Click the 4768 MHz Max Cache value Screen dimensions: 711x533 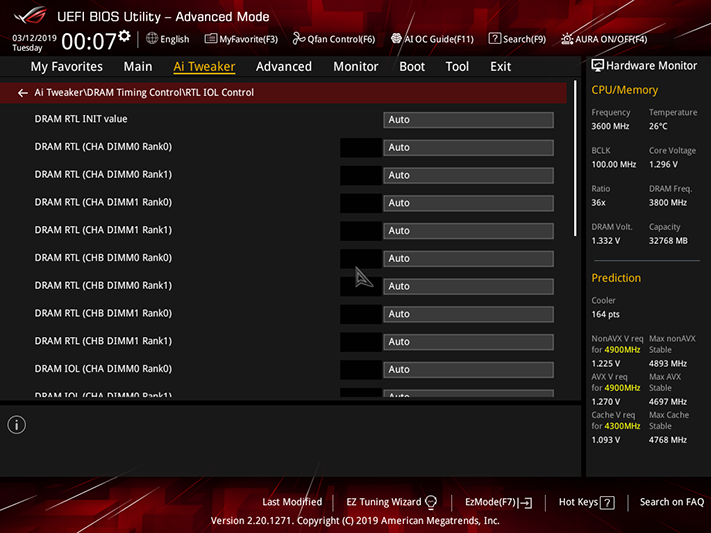pyautogui.click(x=668, y=440)
